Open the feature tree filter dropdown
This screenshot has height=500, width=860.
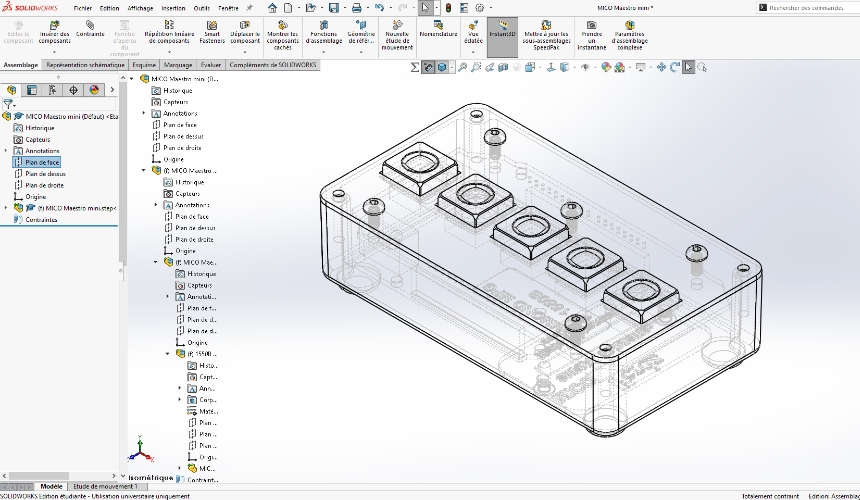pos(9,104)
